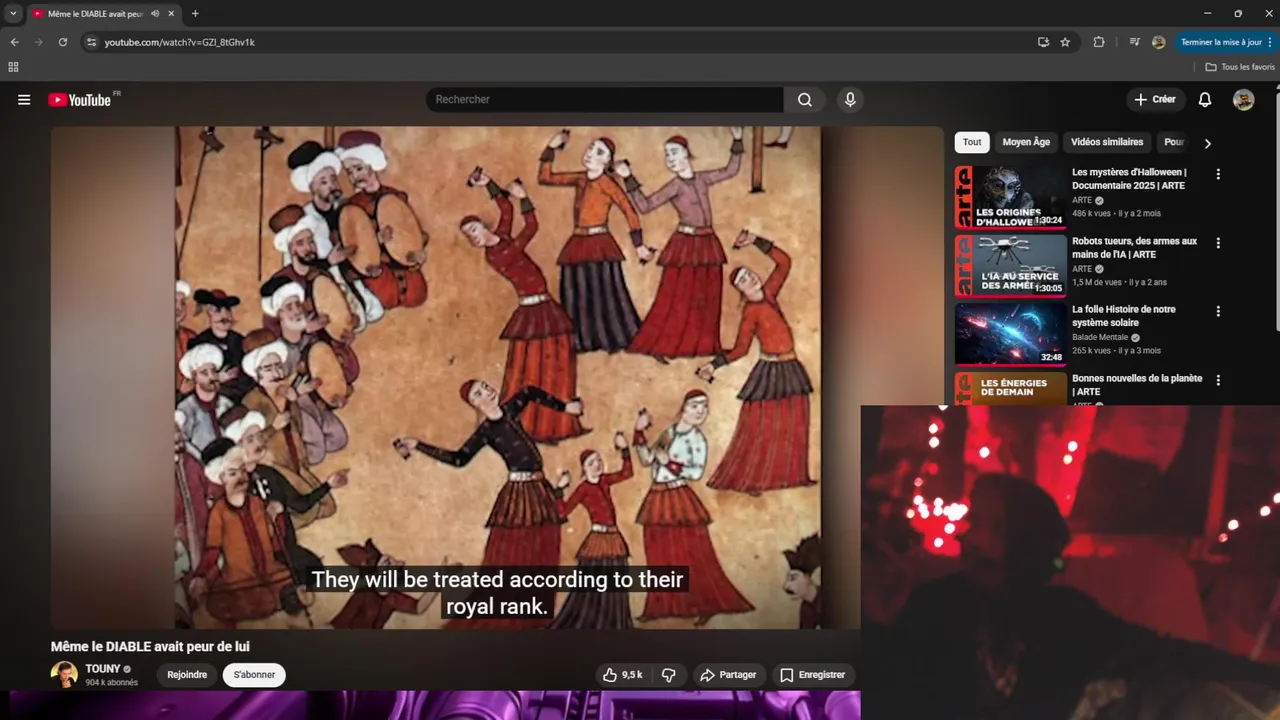Open Les mystères d'Halloween title link
Image resolution: width=1280 pixels, height=720 pixels.
1129,179
